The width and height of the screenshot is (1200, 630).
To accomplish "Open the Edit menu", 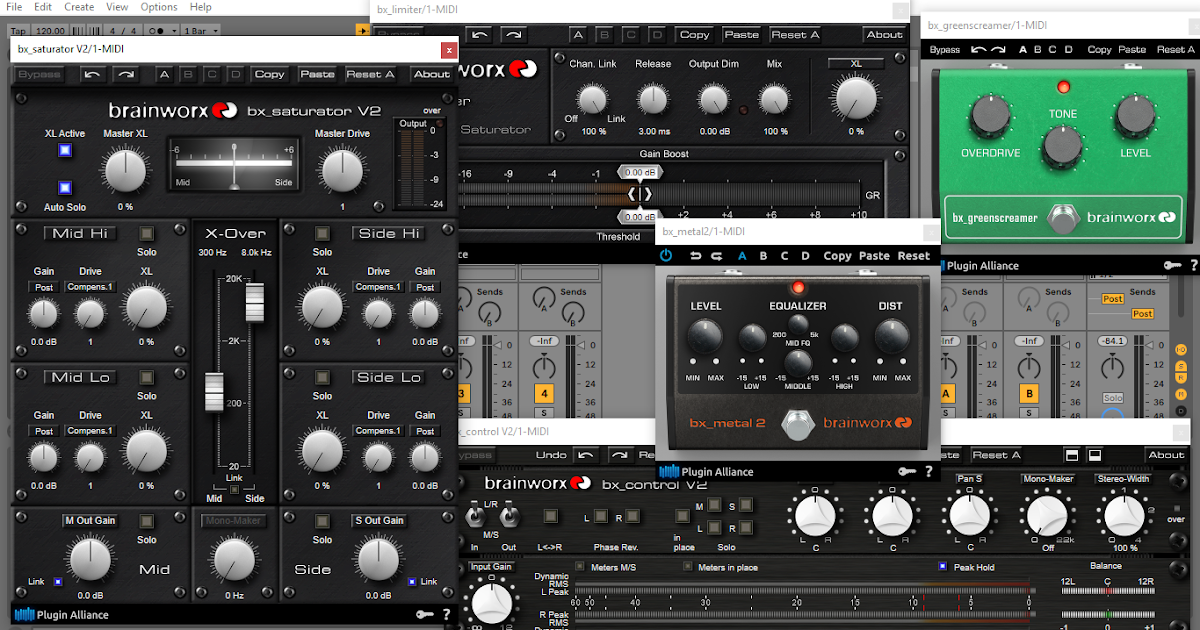I will [43, 7].
